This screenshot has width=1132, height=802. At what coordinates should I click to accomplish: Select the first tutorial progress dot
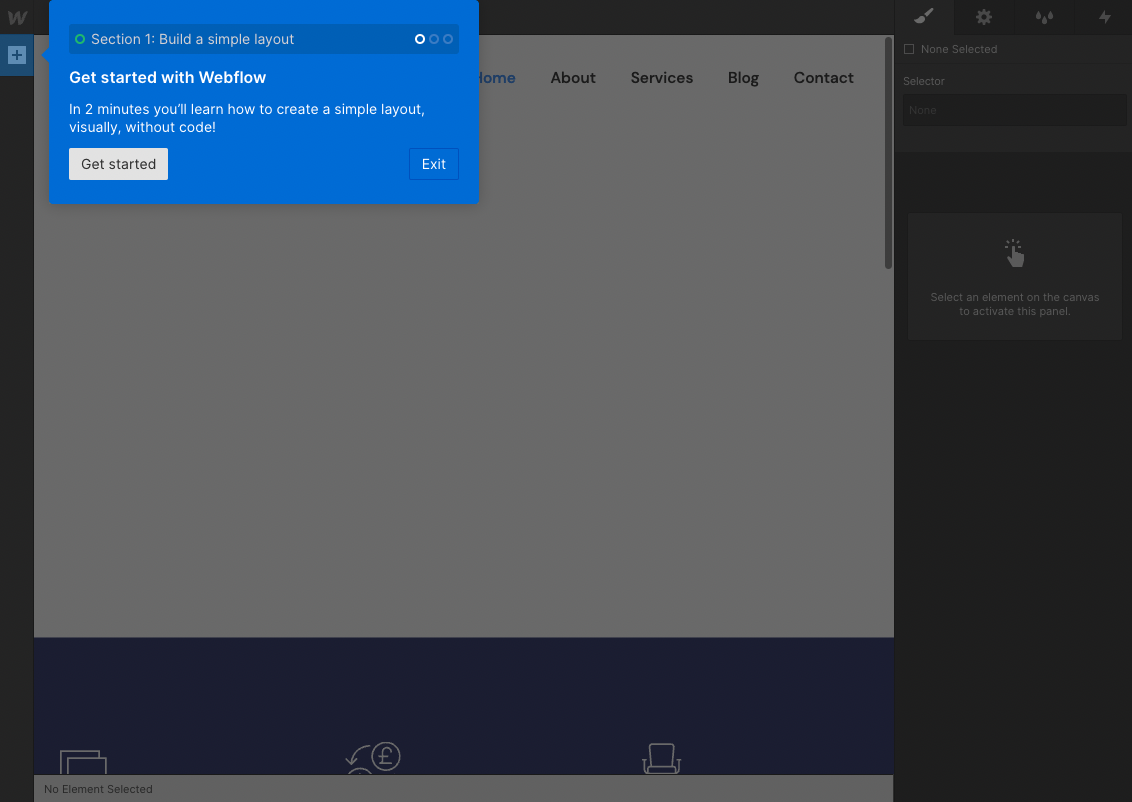(x=419, y=39)
